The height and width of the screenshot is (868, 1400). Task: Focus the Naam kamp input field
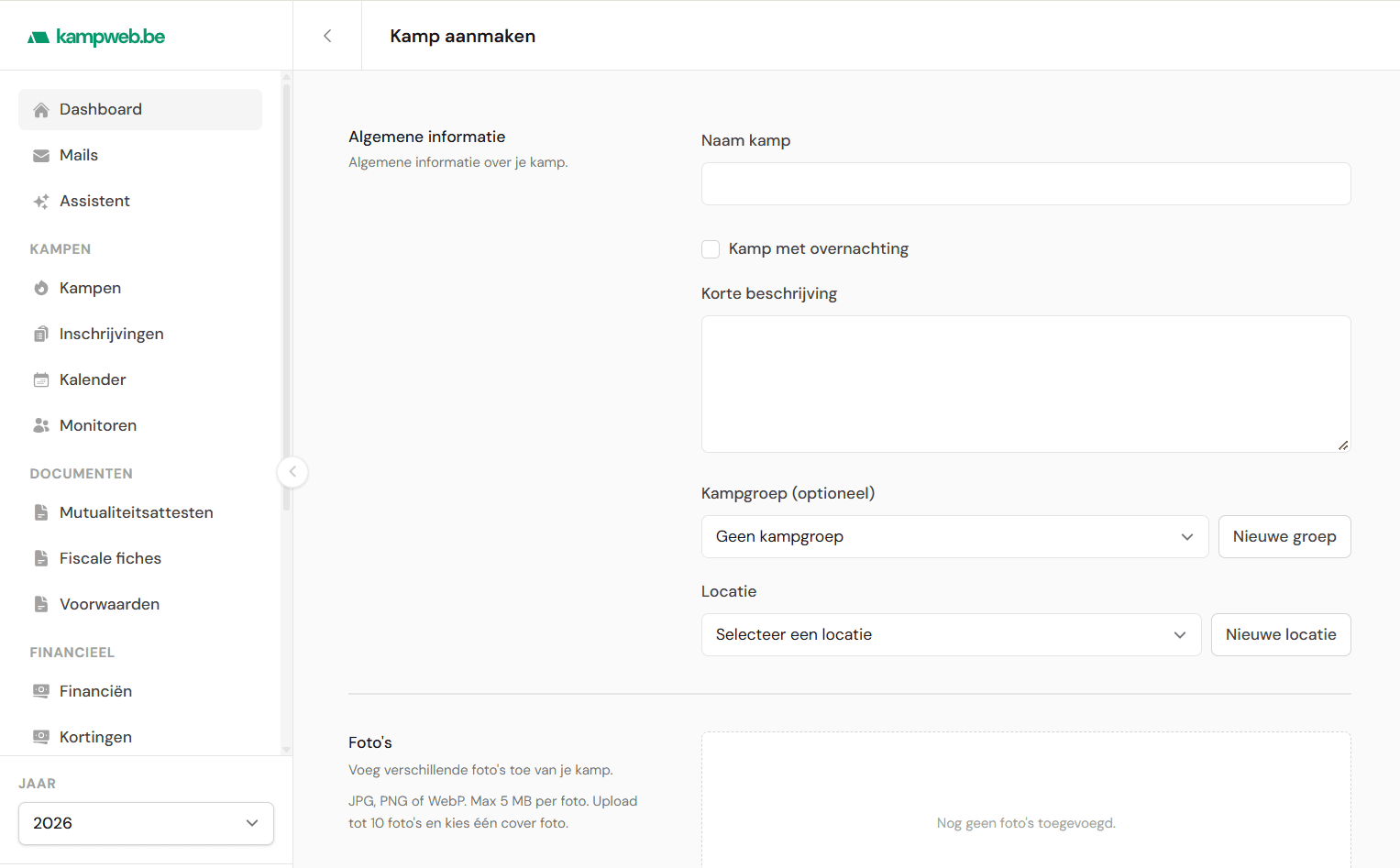point(1026,184)
